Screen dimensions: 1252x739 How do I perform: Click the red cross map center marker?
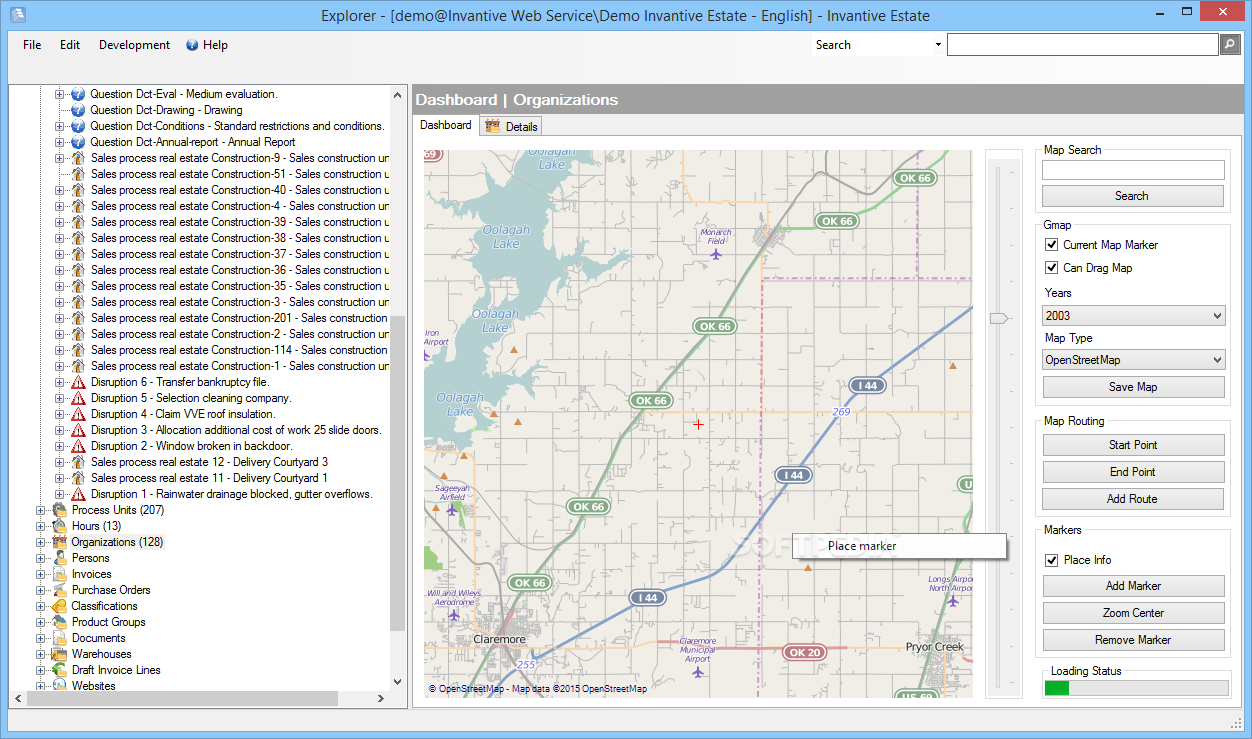[698, 424]
